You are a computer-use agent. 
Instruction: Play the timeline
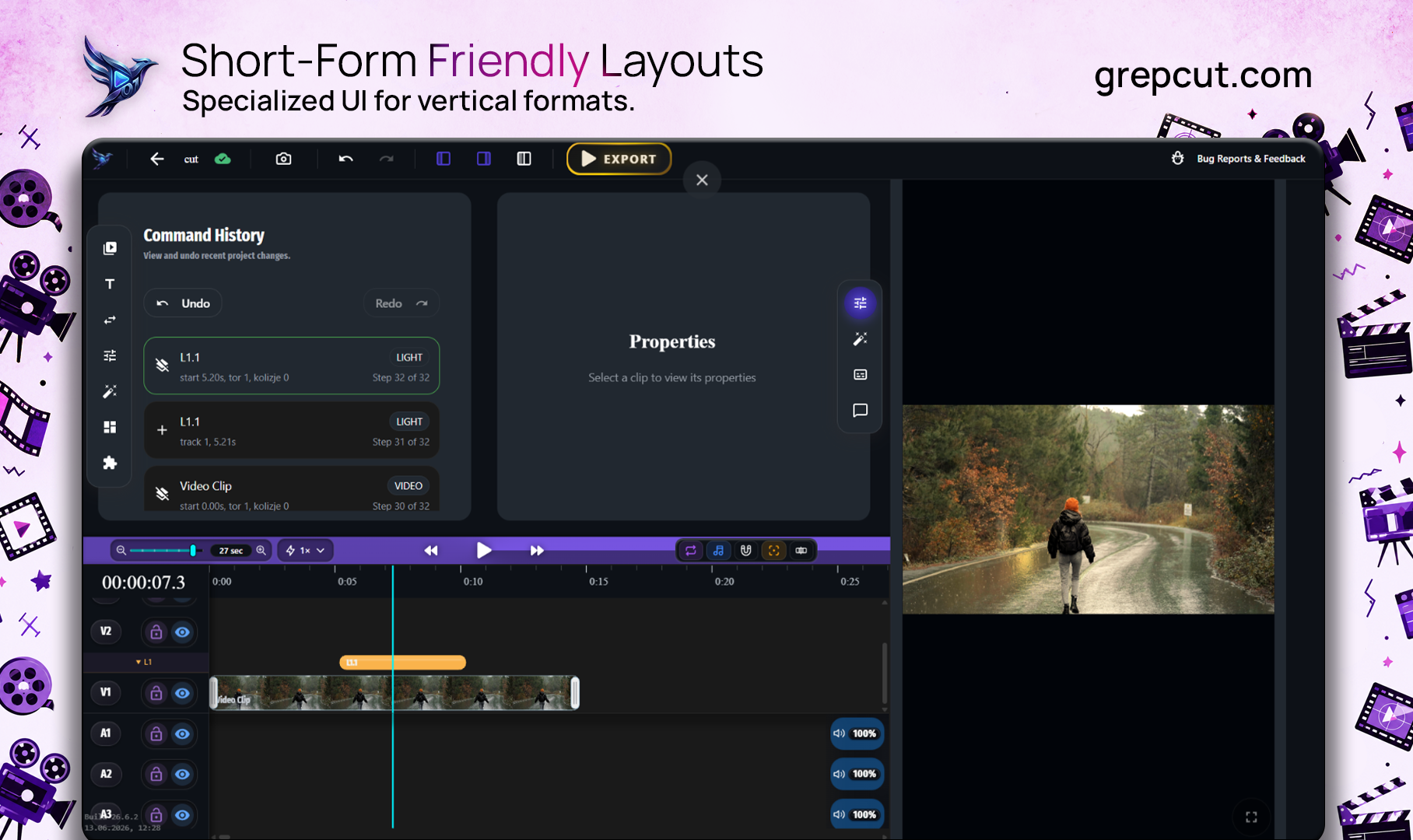click(x=483, y=551)
